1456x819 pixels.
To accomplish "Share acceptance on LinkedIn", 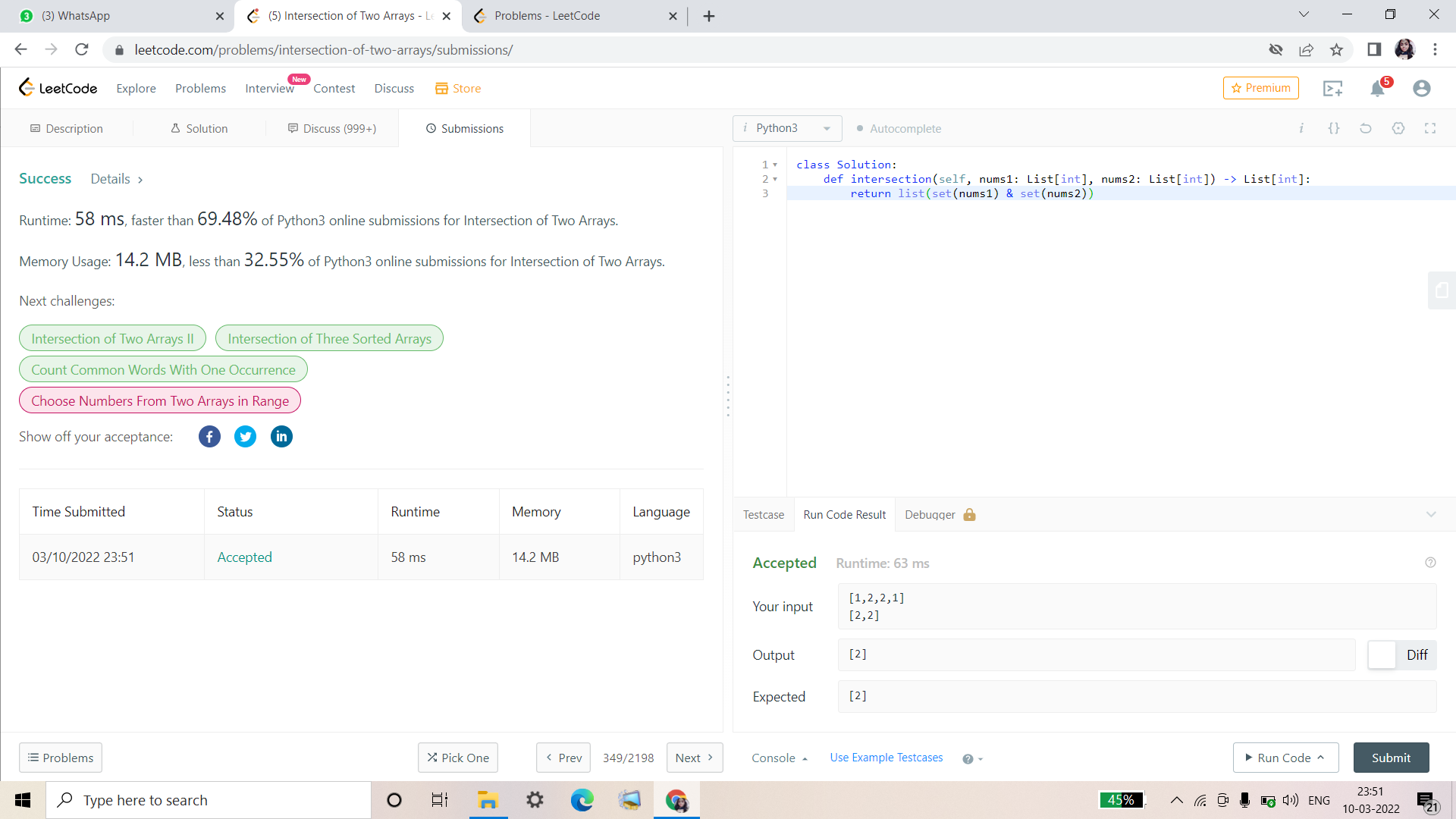I will pyautogui.click(x=281, y=437).
